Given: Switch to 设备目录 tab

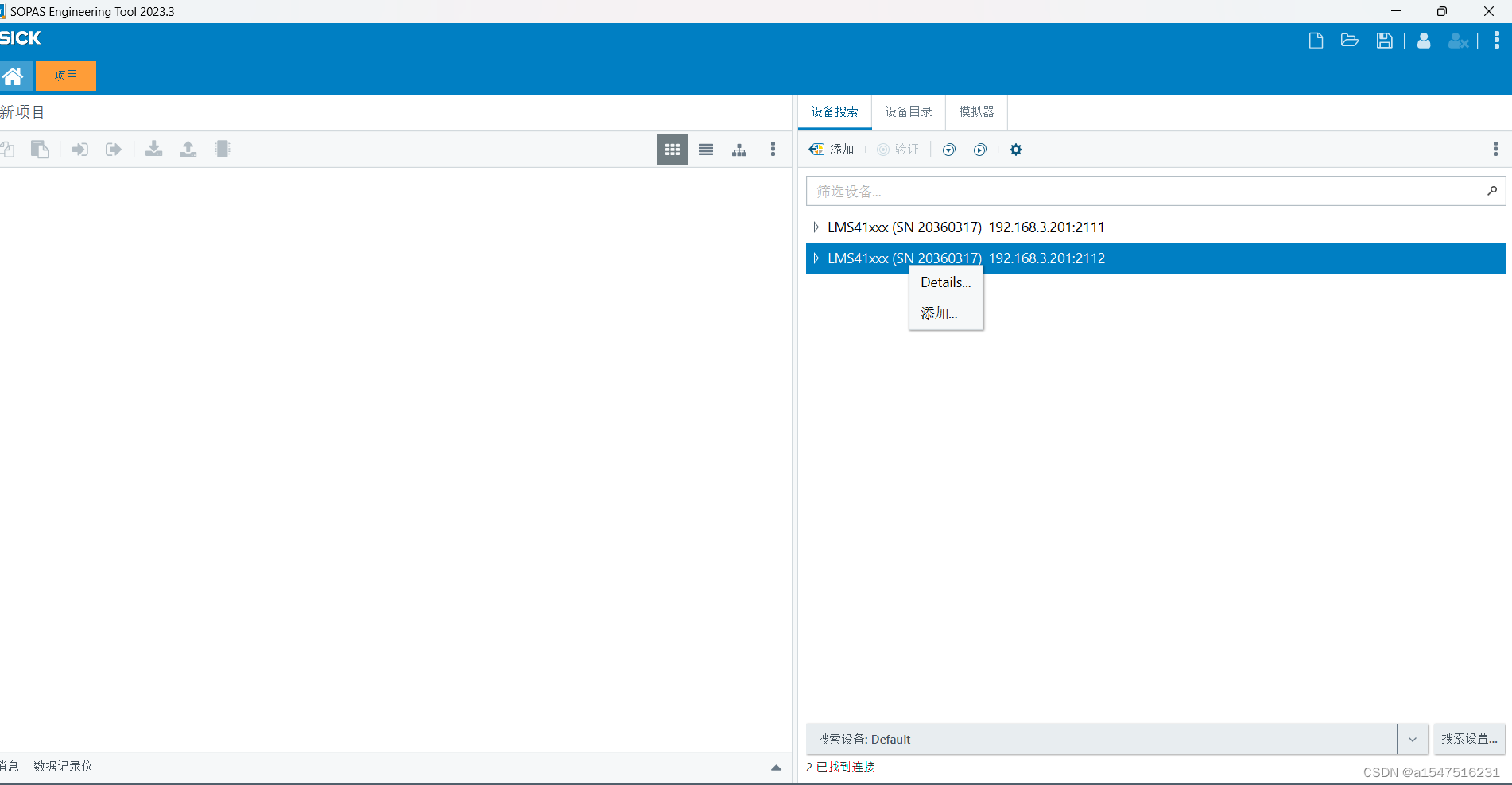Looking at the screenshot, I should [x=909, y=112].
